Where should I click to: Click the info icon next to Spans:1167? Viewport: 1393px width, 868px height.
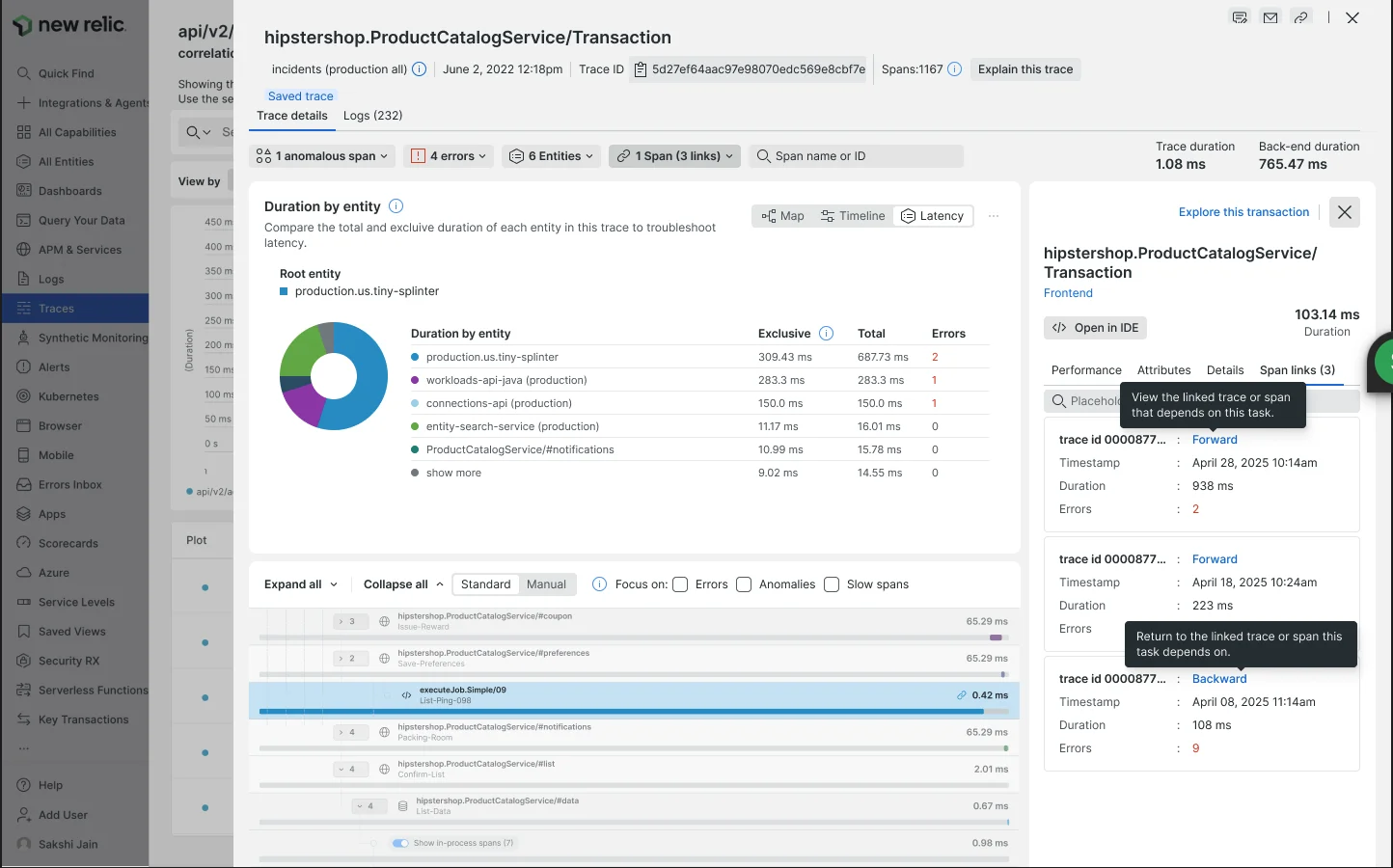954,69
